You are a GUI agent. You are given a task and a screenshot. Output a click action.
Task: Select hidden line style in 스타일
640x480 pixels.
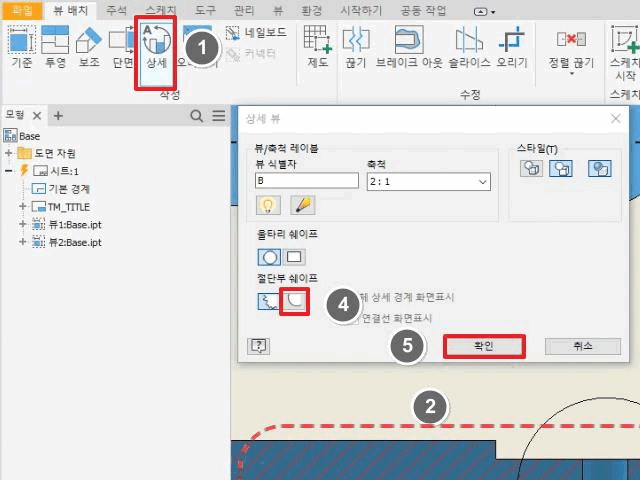(531, 168)
